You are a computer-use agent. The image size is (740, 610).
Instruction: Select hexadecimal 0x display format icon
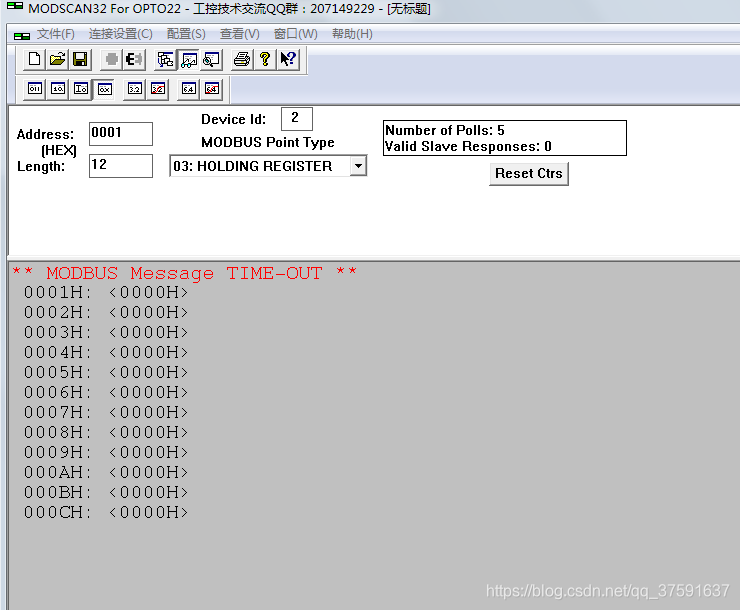coord(104,89)
